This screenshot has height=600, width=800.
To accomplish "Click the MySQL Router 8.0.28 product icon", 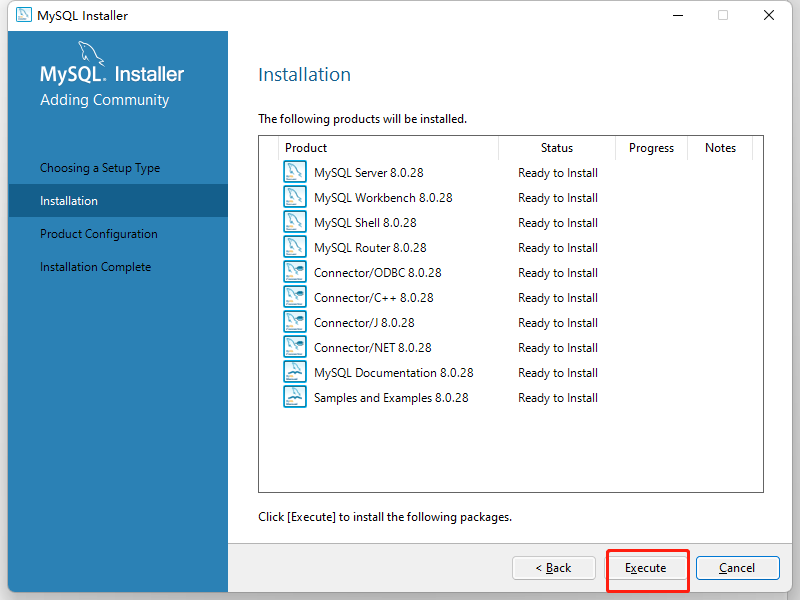I will [295, 247].
